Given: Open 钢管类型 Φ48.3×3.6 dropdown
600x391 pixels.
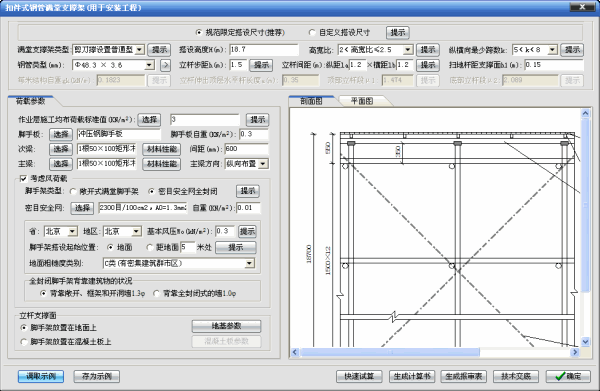Looking at the screenshot, I should click(x=150, y=65).
